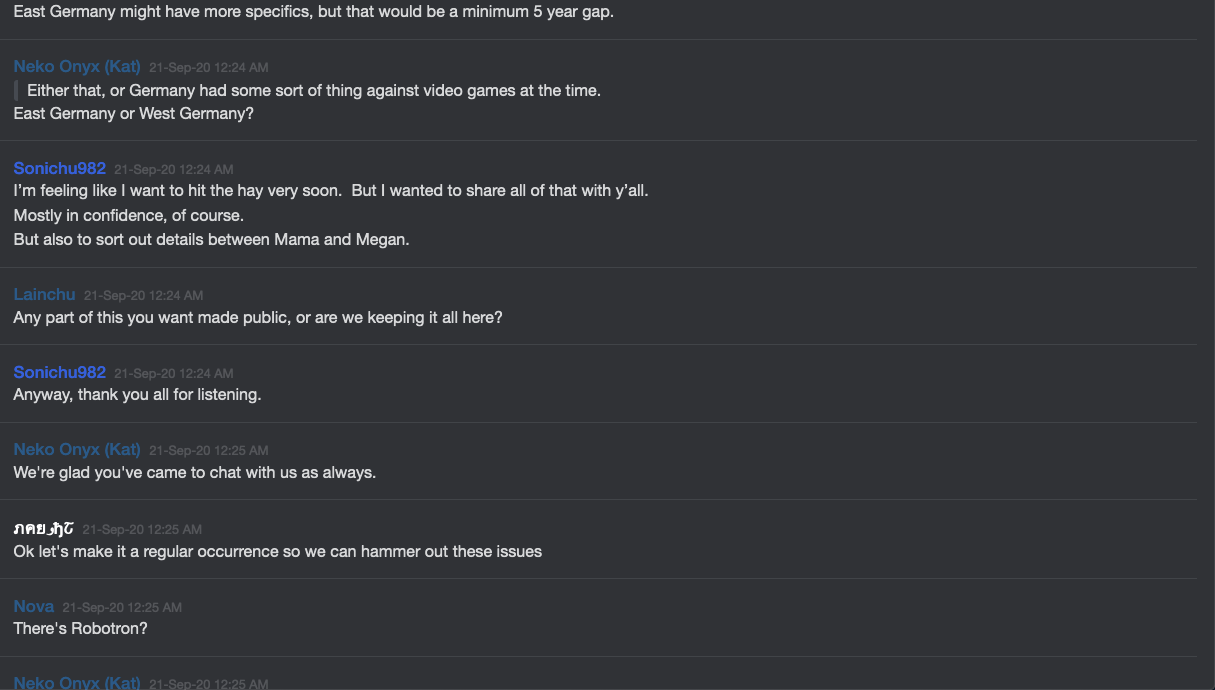The width and height of the screenshot is (1215, 690).
Task: Click the "There's Robotron?" message
Action: point(80,629)
